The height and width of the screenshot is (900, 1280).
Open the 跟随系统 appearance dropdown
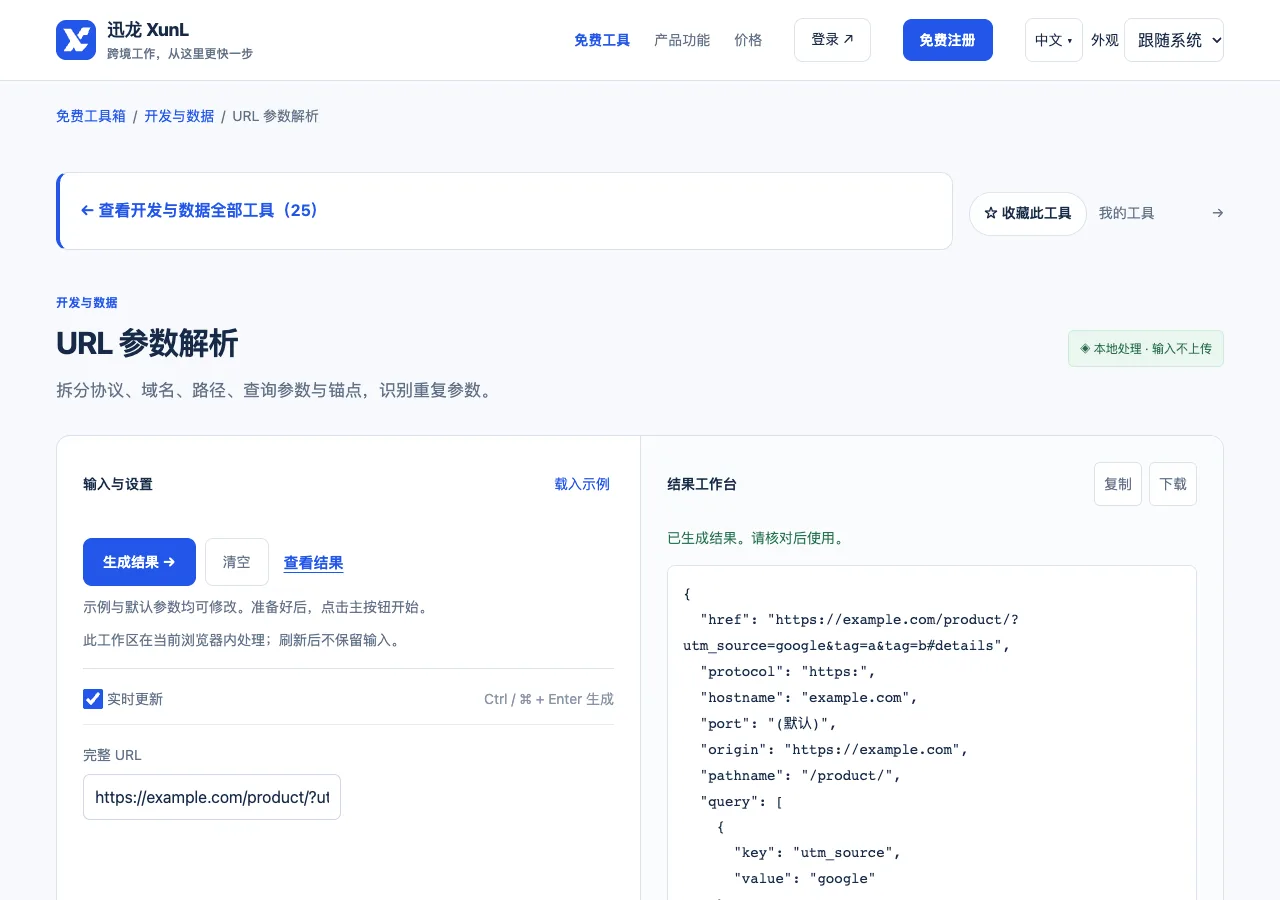click(1174, 40)
